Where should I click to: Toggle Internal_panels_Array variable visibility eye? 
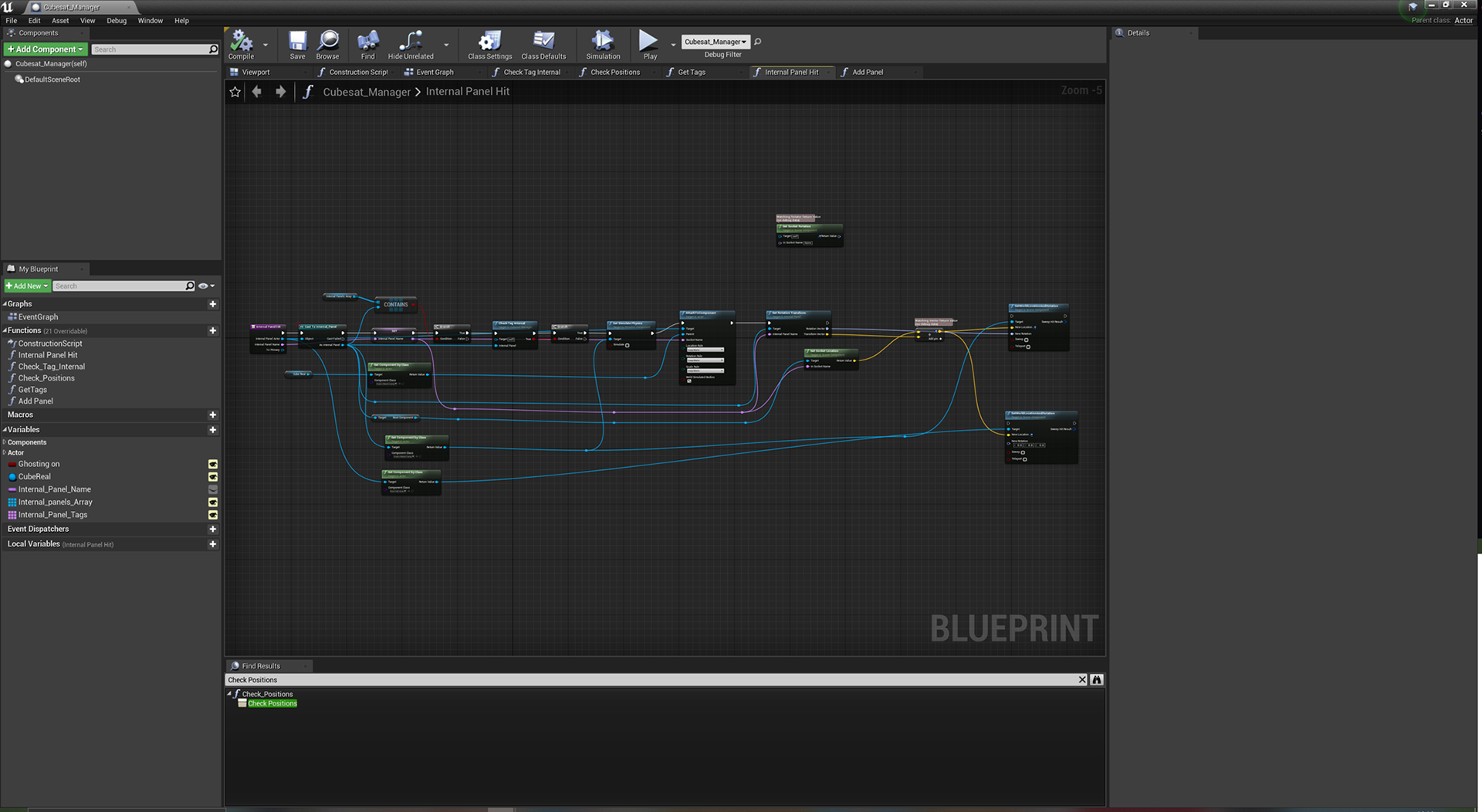(213, 502)
